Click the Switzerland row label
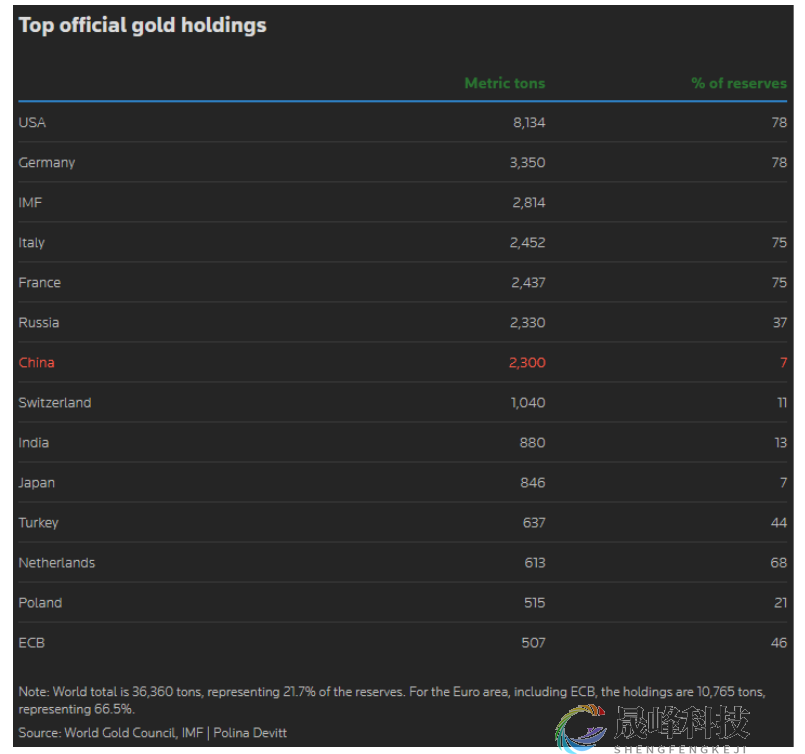The image size is (805, 754). tap(54, 402)
